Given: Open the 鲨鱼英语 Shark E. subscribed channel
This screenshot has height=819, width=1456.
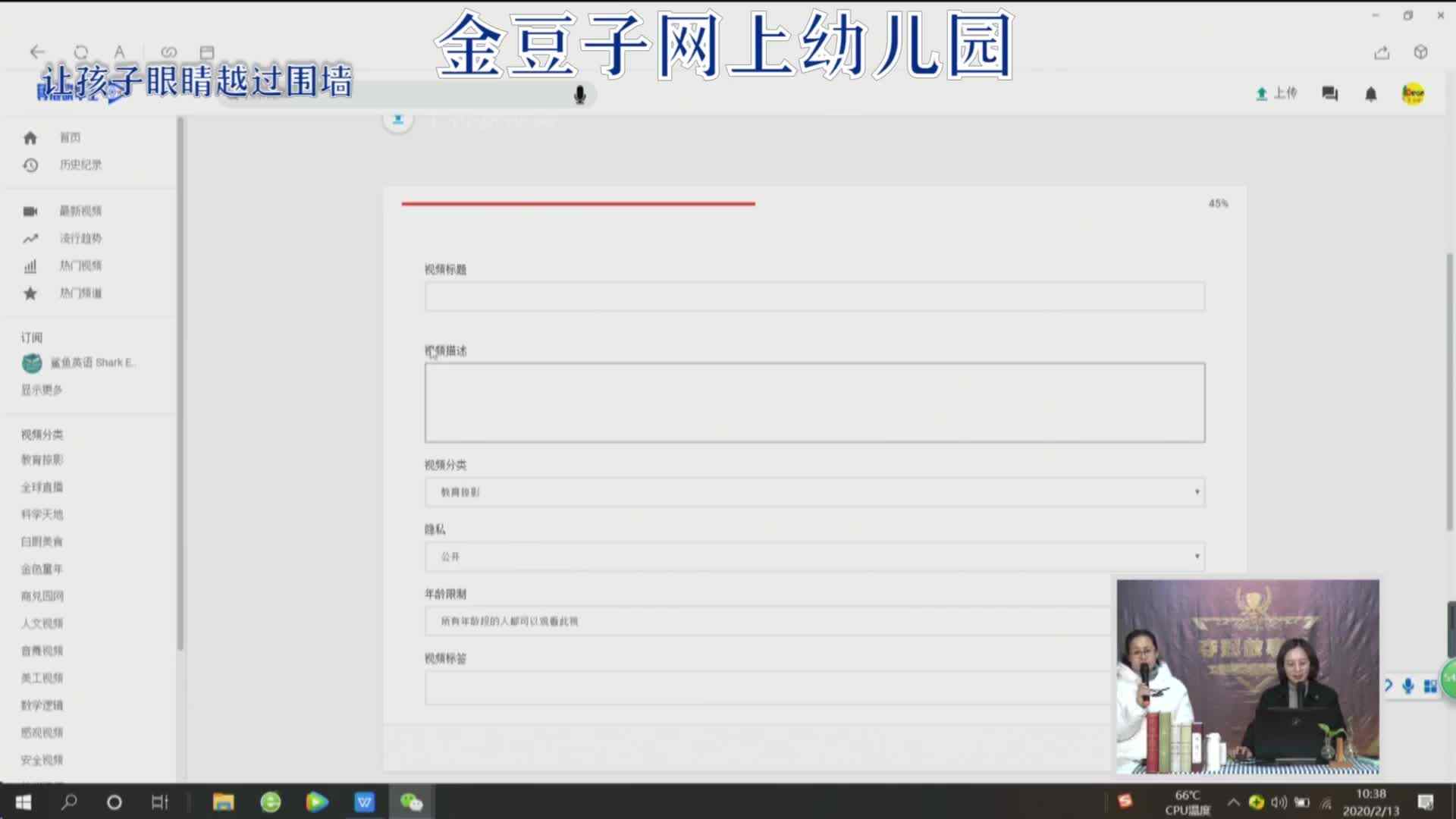Looking at the screenshot, I should [x=77, y=362].
